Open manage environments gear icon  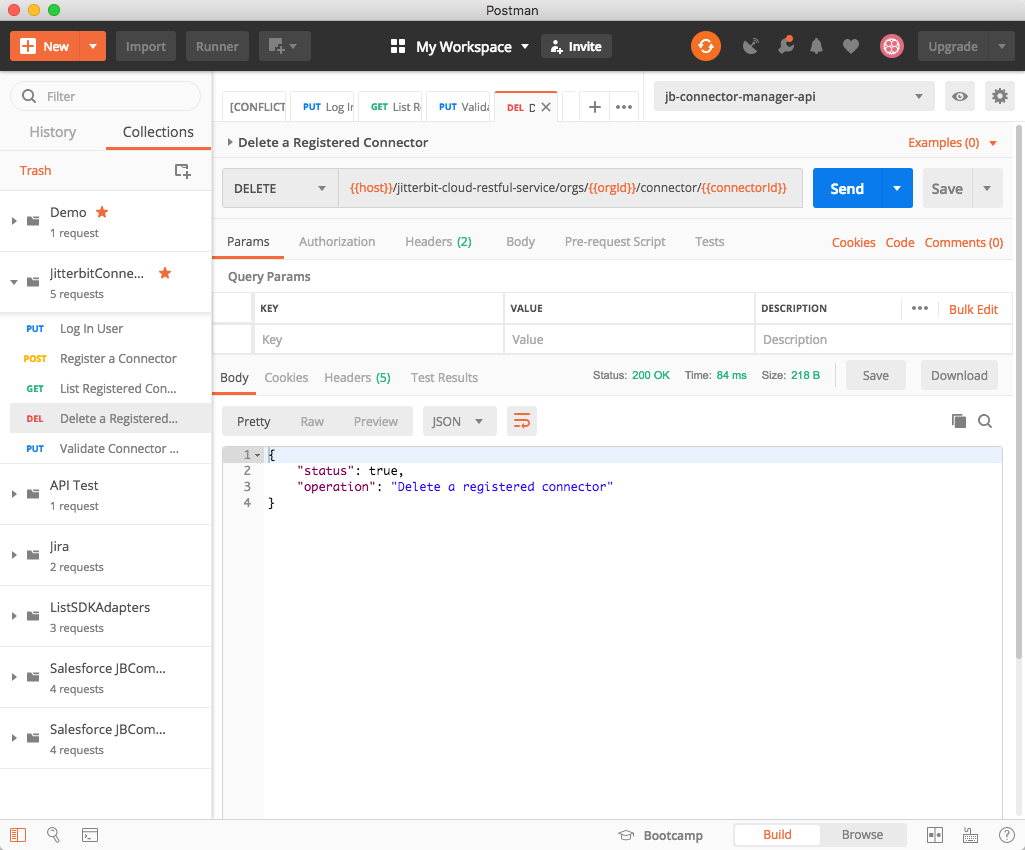point(999,97)
